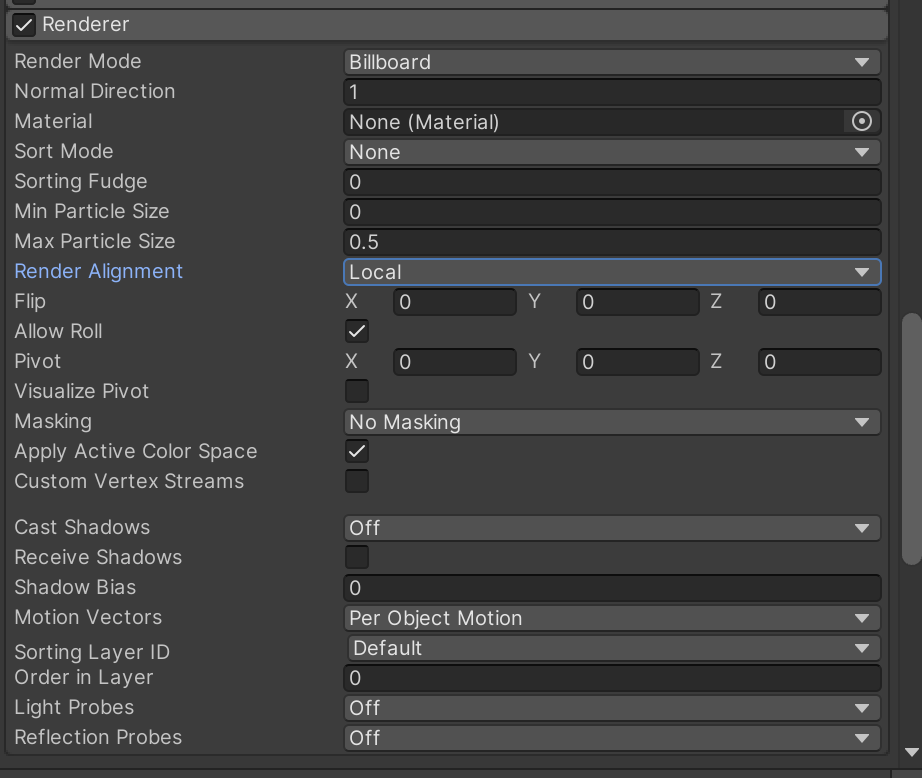Image resolution: width=922 pixels, height=778 pixels.
Task: Enable the Visualize Pivot checkbox
Action: coord(356,391)
